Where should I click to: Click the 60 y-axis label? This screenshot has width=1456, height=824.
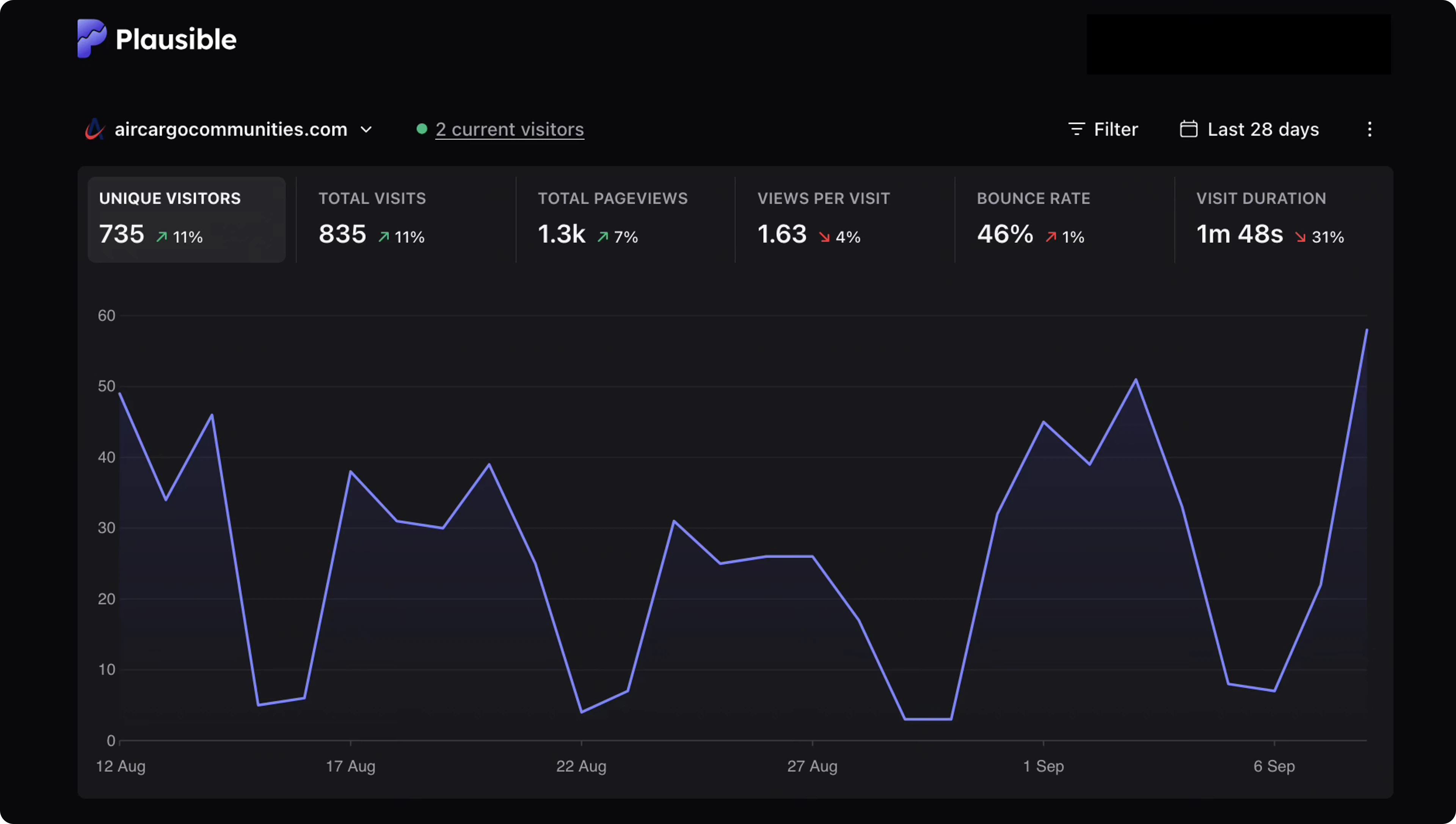(x=106, y=315)
